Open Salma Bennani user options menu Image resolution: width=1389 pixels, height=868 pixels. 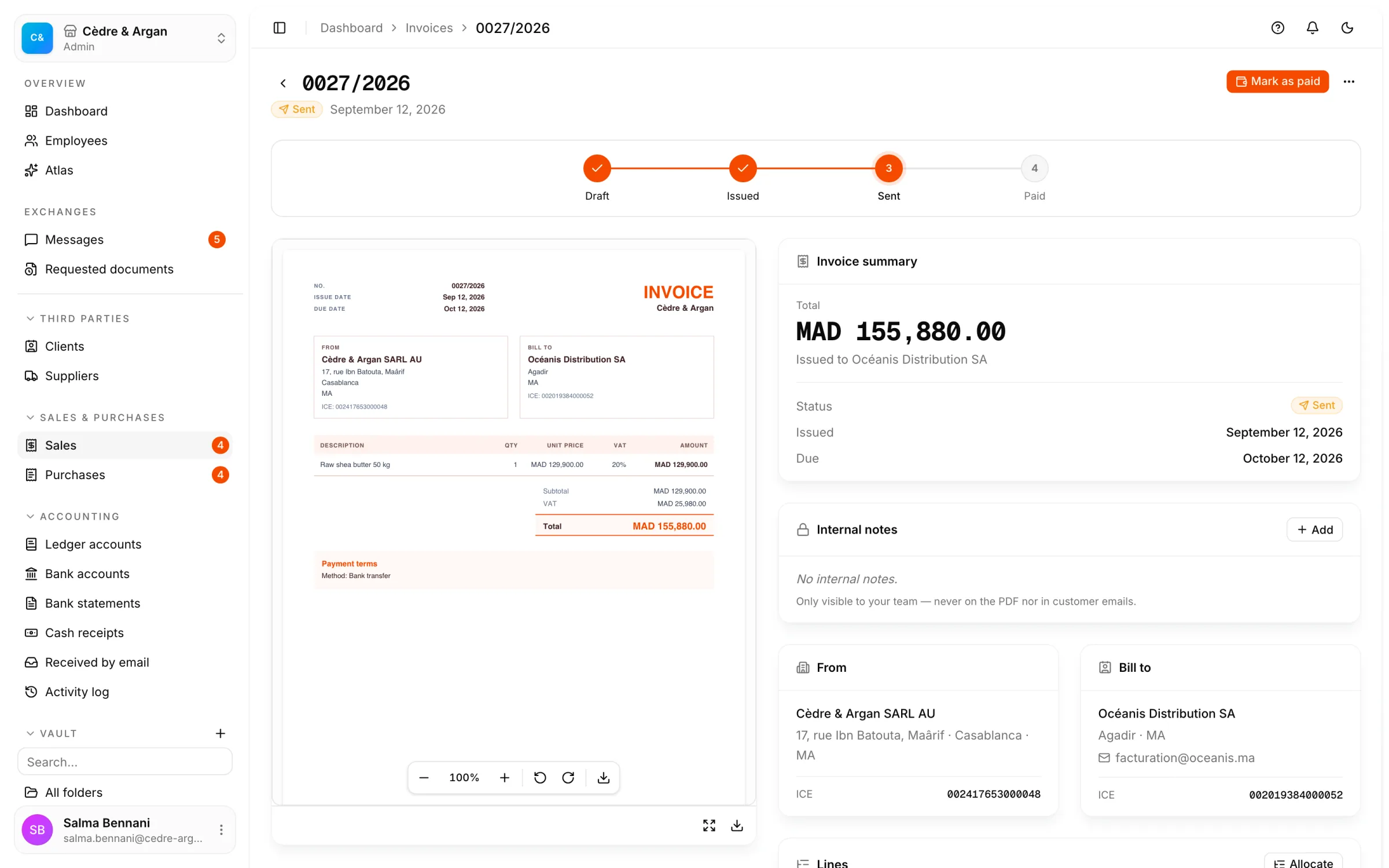click(221, 830)
